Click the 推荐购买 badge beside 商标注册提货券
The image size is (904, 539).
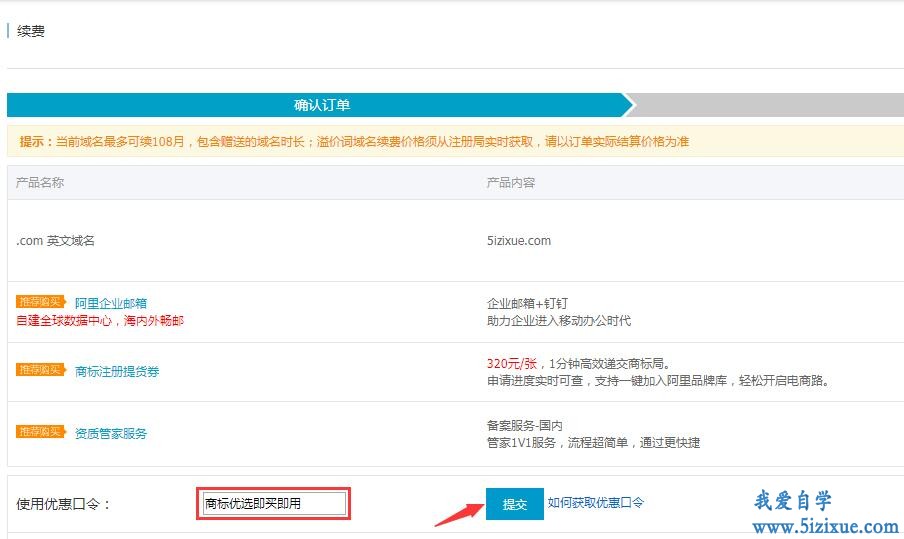tap(40, 370)
